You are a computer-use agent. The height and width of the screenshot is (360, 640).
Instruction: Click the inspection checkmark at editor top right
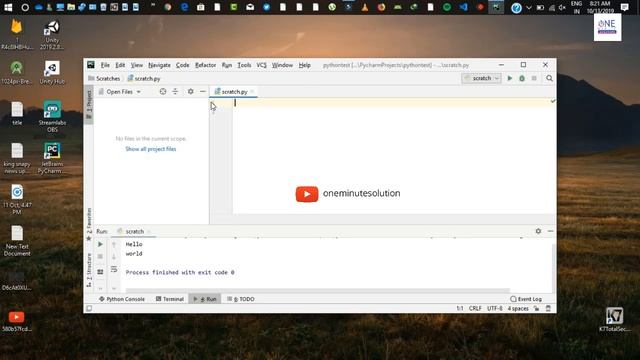tap(553, 101)
